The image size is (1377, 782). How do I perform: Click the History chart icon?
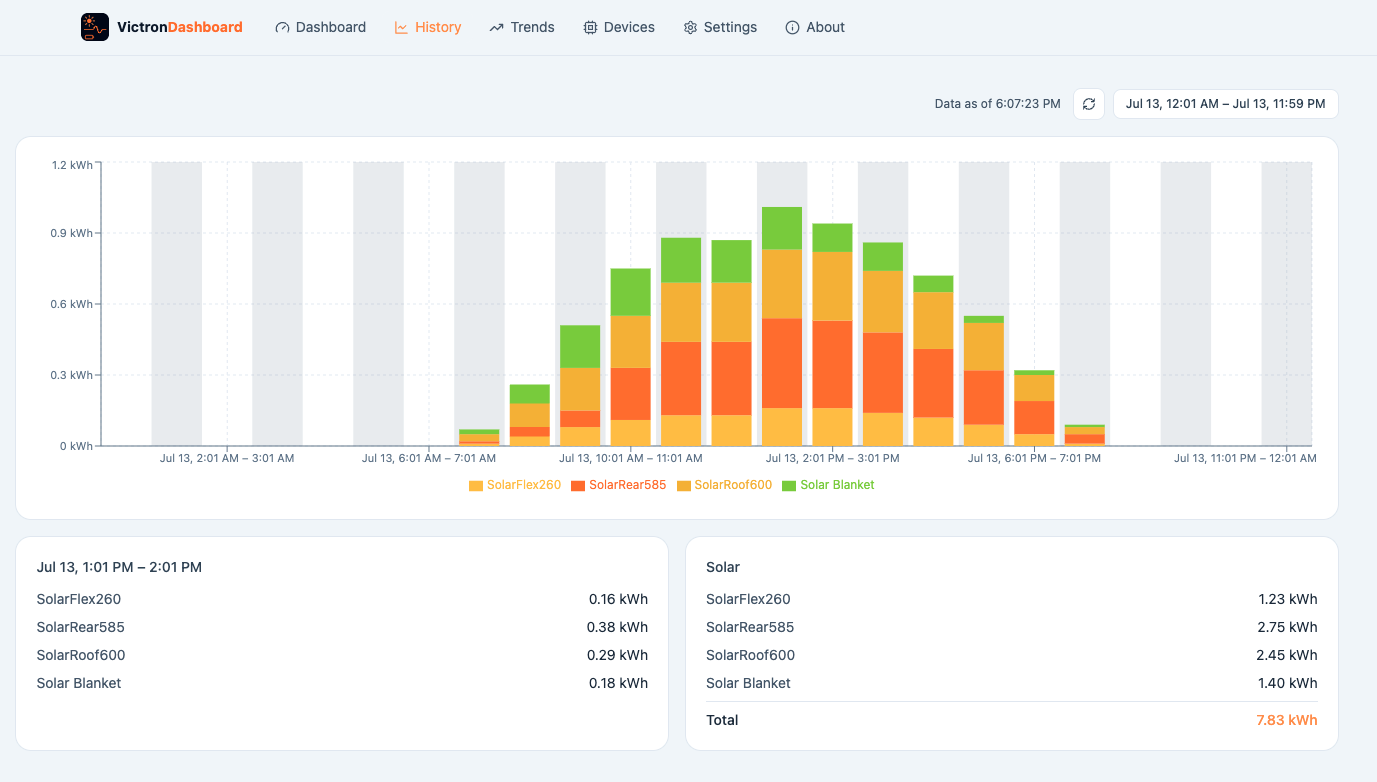[401, 28]
